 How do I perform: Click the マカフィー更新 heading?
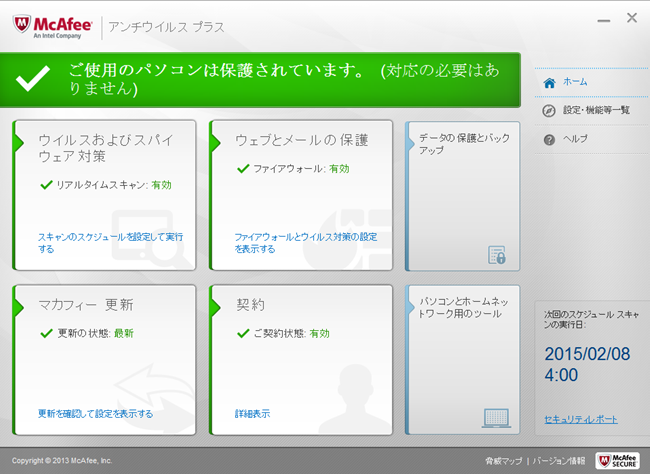pyautogui.click(x=86, y=305)
